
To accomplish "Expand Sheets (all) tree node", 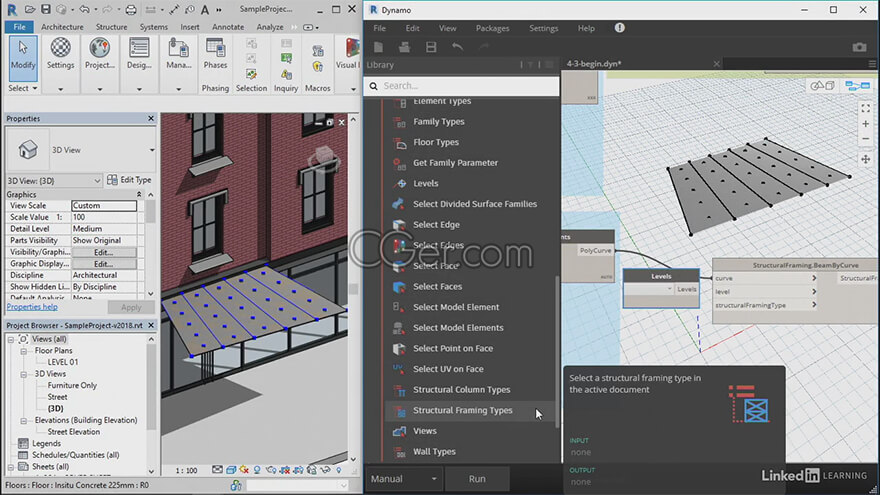I will tap(11, 467).
